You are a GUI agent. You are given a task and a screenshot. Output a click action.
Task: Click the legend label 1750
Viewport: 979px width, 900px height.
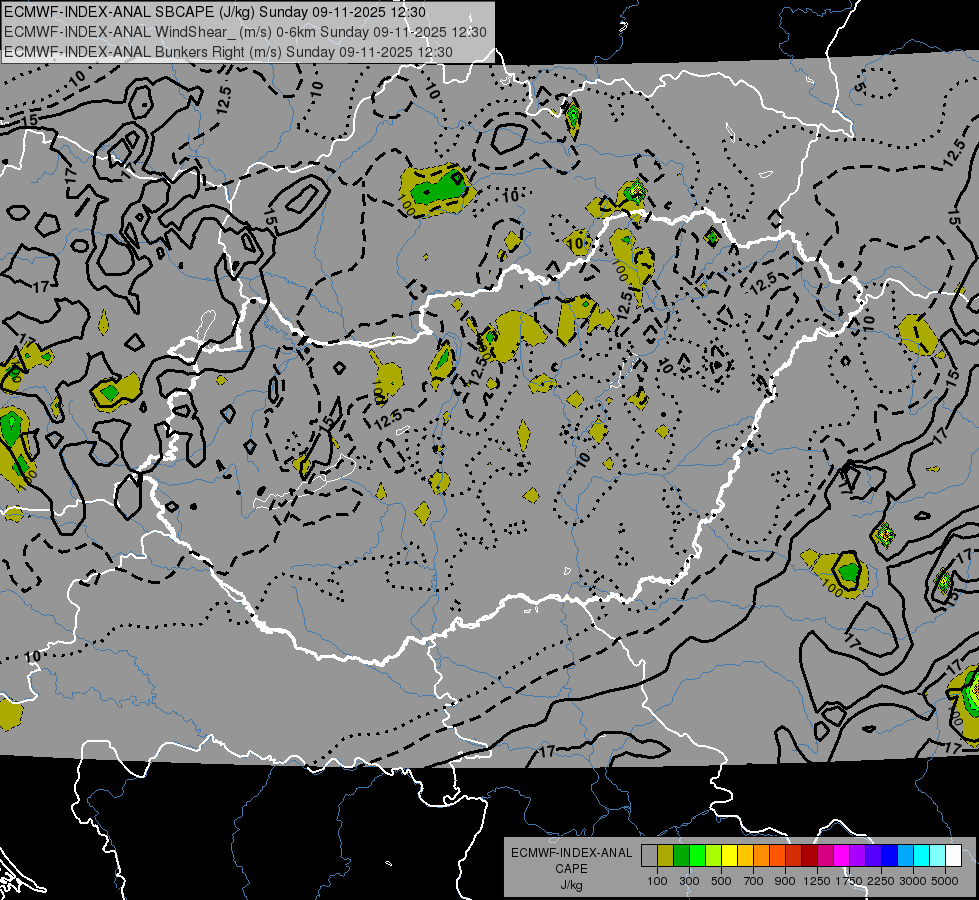pyautogui.click(x=850, y=881)
